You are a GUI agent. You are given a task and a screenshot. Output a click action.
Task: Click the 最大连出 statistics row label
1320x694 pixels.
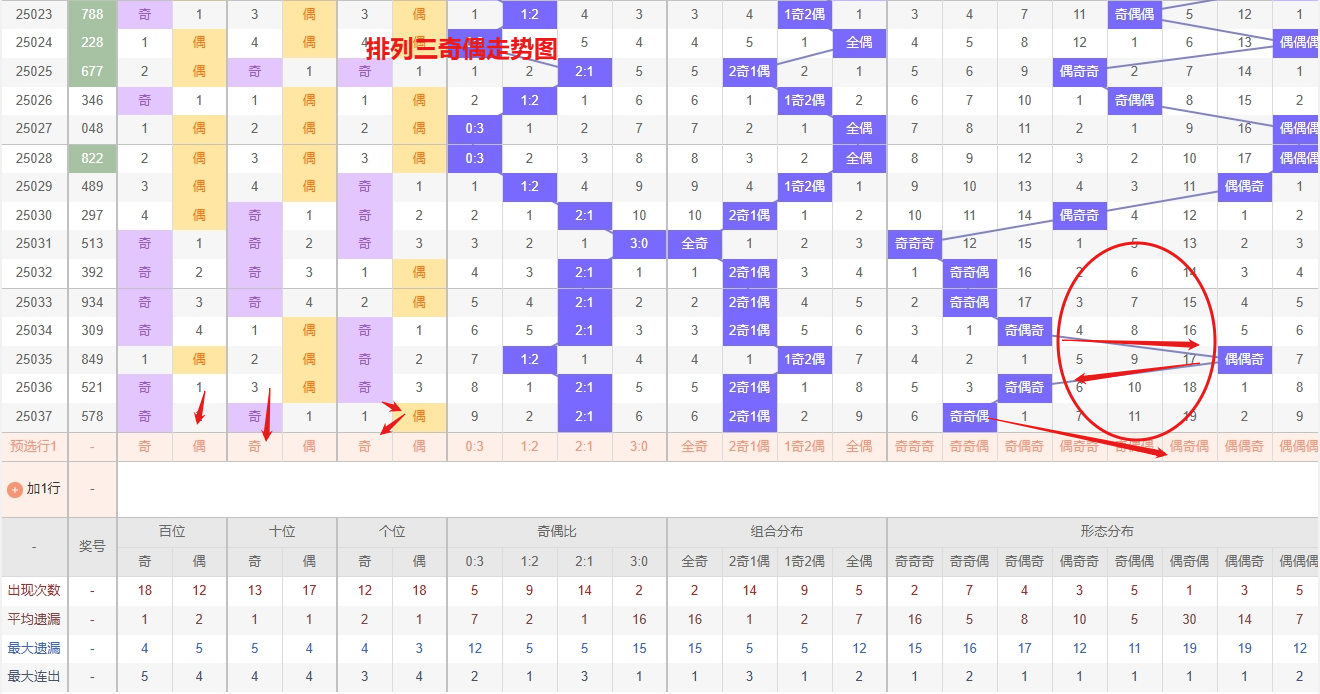click(34, 677)
